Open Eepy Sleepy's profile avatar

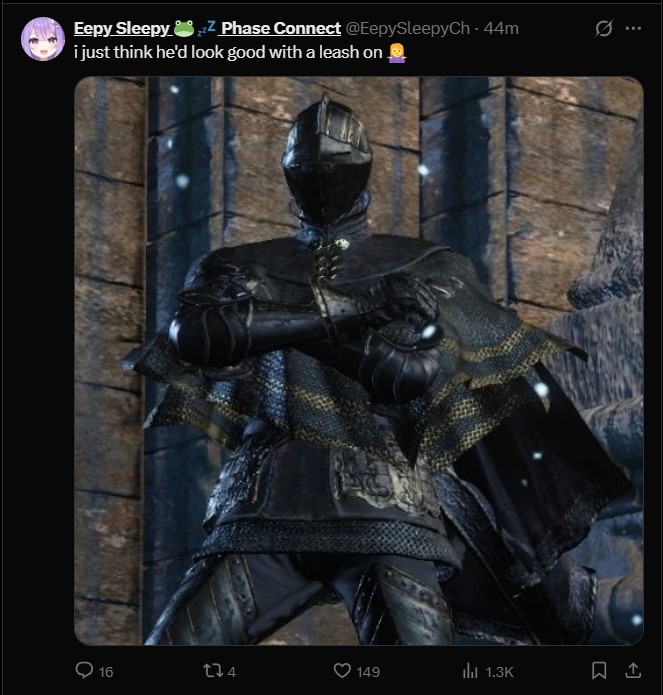click(43, 39)
